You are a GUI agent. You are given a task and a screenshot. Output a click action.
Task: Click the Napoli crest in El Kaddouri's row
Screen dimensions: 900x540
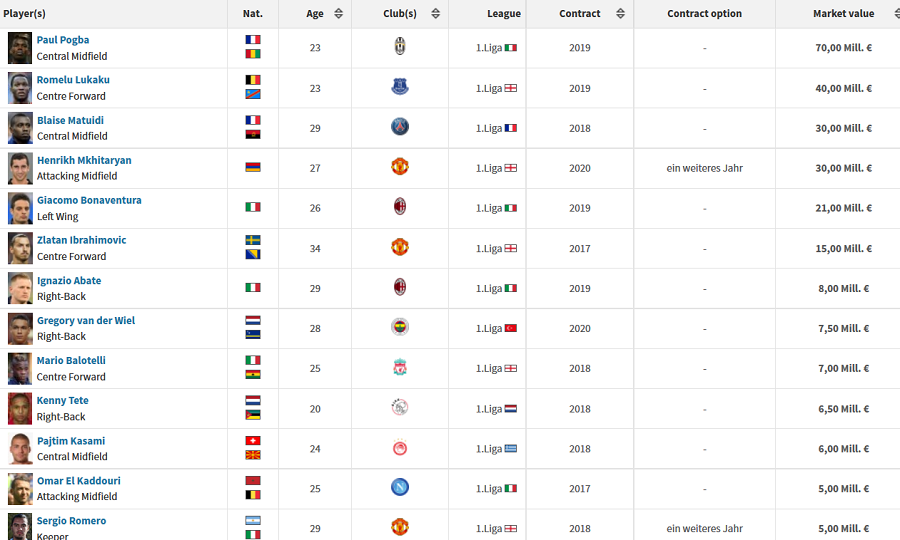(400, 487)
